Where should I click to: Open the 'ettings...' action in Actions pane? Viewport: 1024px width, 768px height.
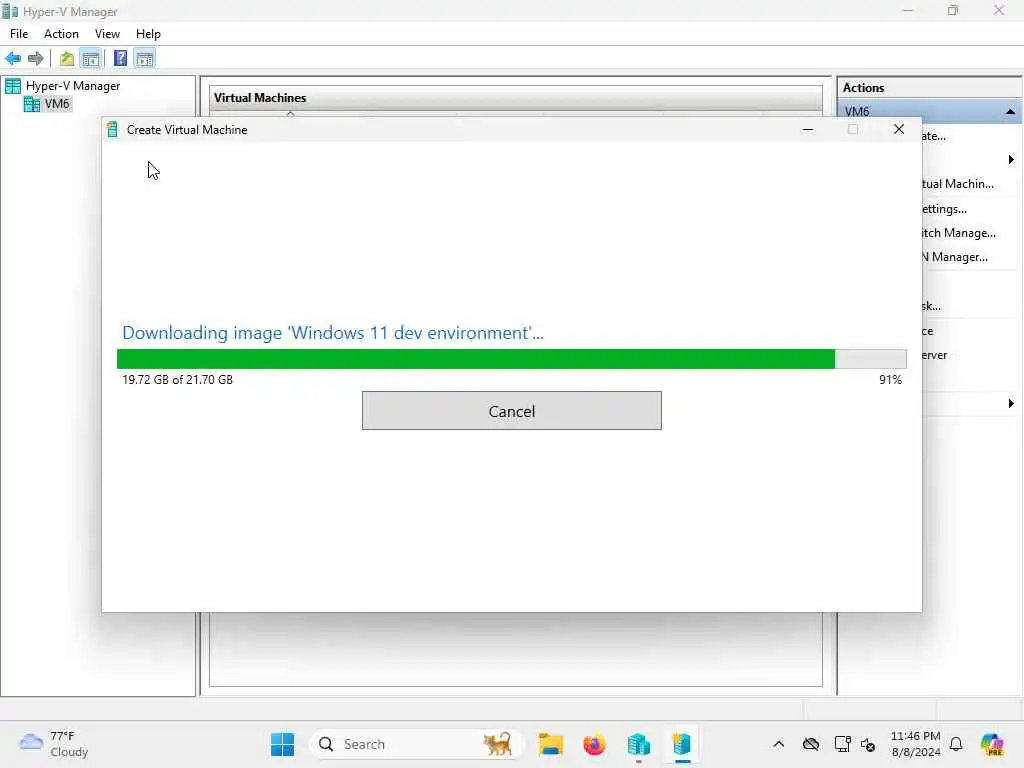pos(944,209)
